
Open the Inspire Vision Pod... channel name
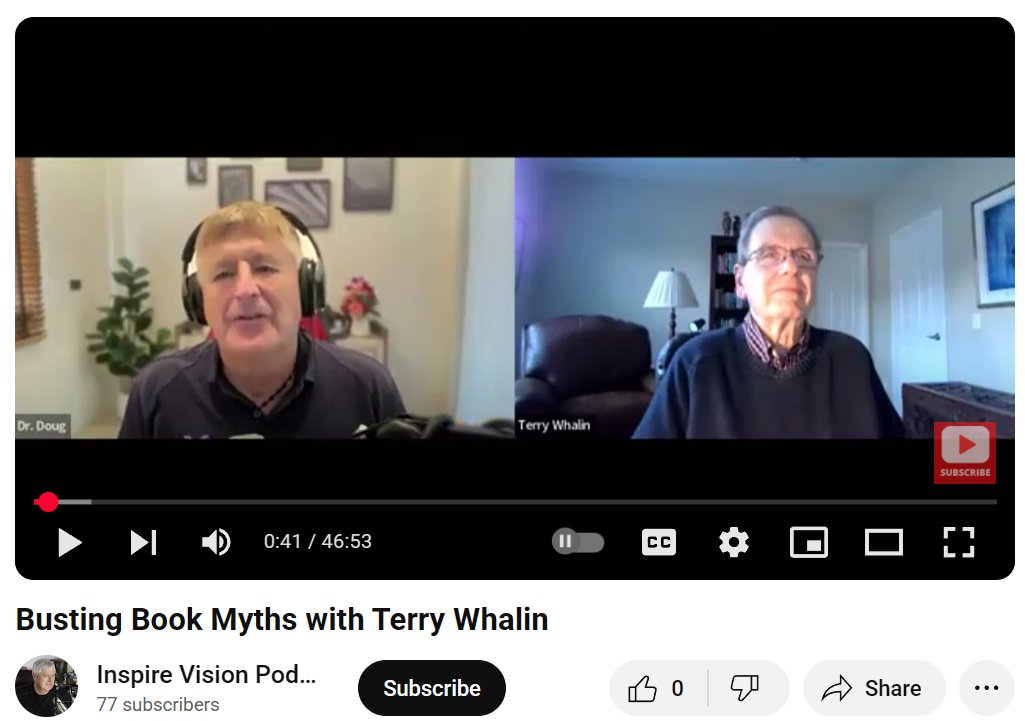point(206,675)
